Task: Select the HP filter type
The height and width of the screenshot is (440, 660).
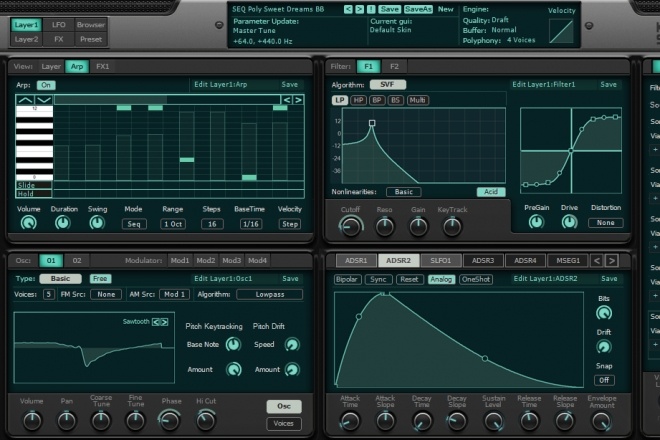Action: [359, 100]
